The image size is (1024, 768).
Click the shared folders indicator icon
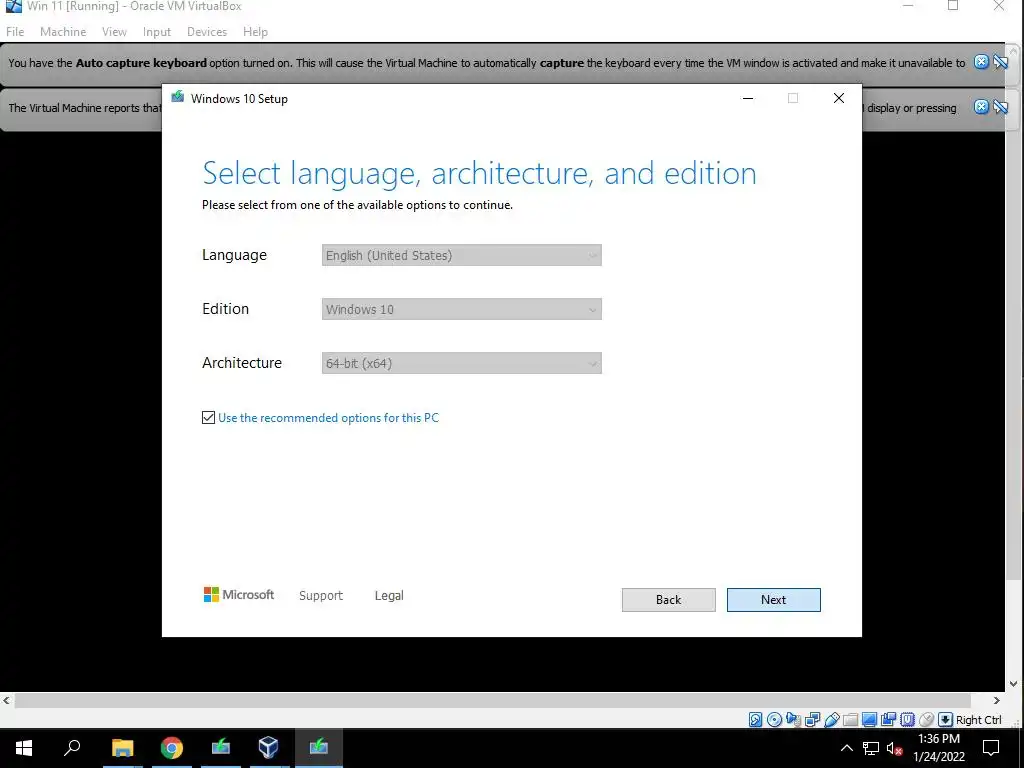point(850,720)
